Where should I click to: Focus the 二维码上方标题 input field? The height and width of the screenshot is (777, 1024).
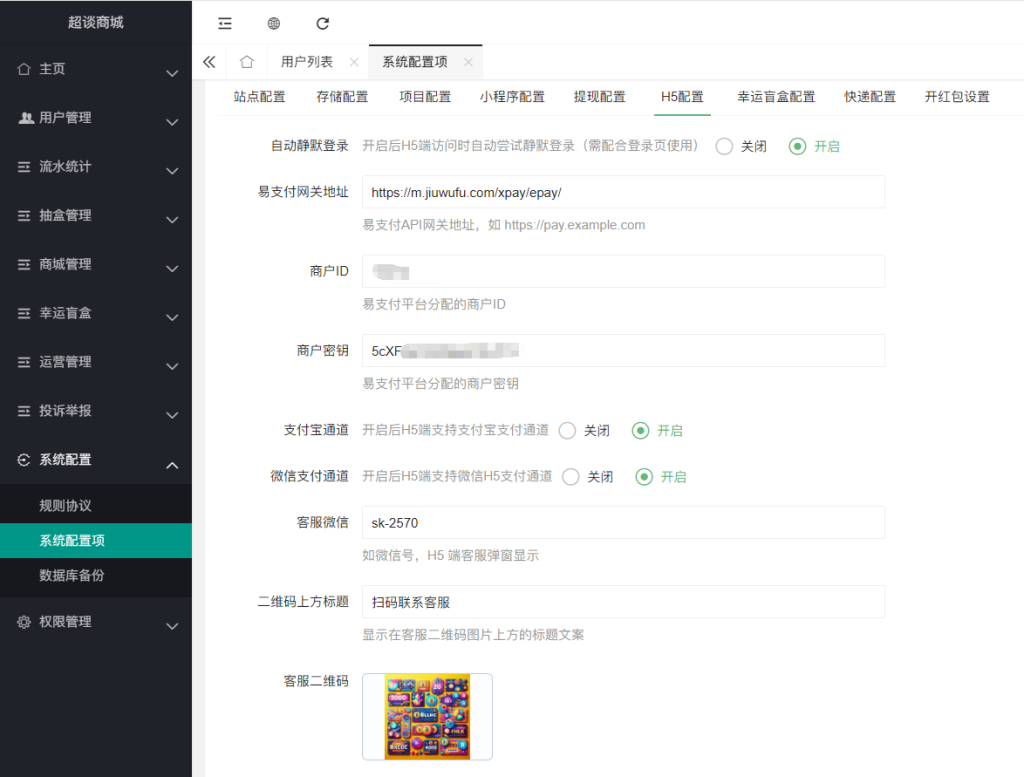coord(624,602)
